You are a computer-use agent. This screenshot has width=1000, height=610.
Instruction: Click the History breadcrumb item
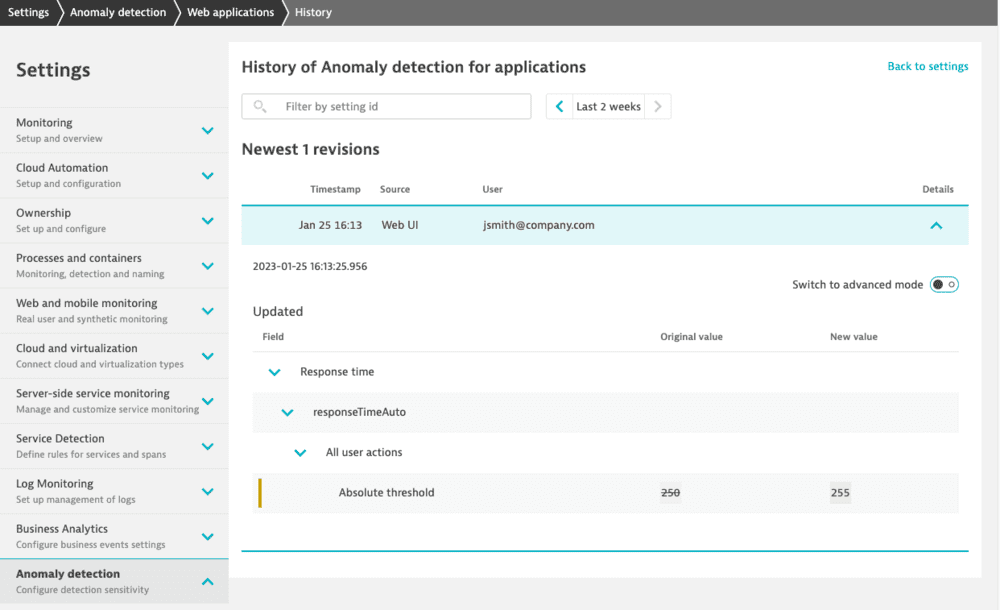coord(312,12)
